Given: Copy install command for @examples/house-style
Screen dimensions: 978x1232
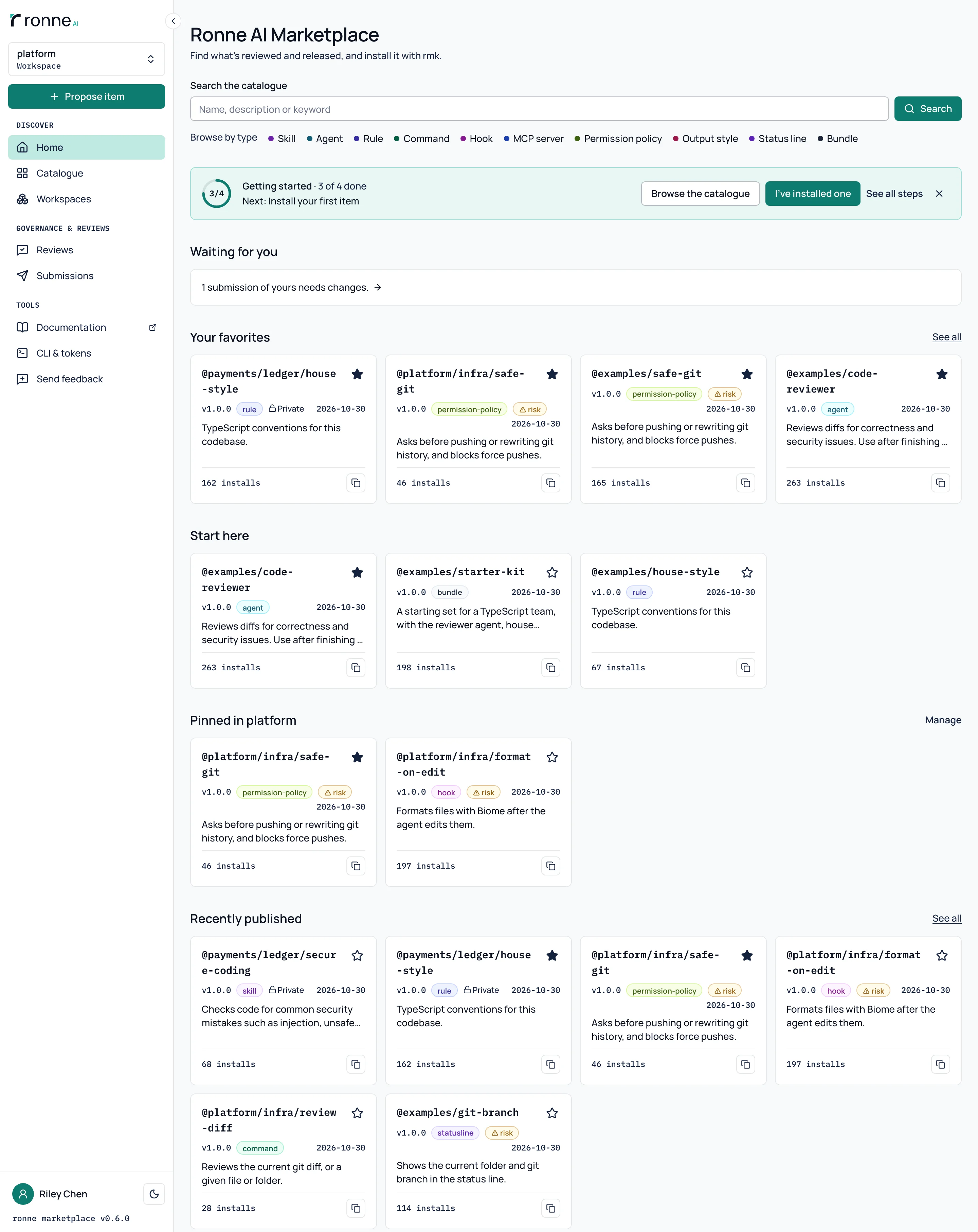Looking at the screenshot, I should pos(745,667).
